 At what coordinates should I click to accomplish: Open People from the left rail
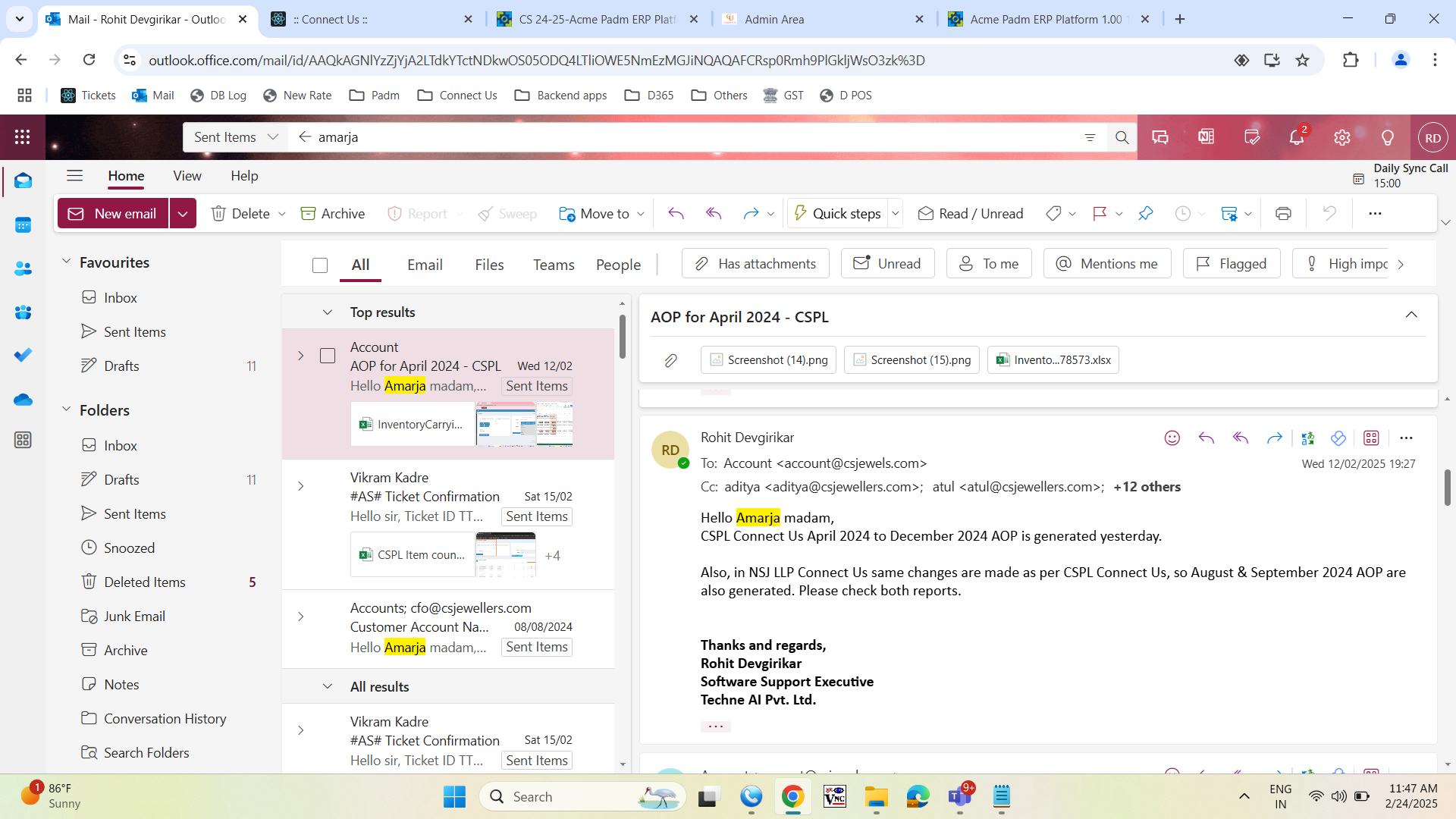coord(23,268)
